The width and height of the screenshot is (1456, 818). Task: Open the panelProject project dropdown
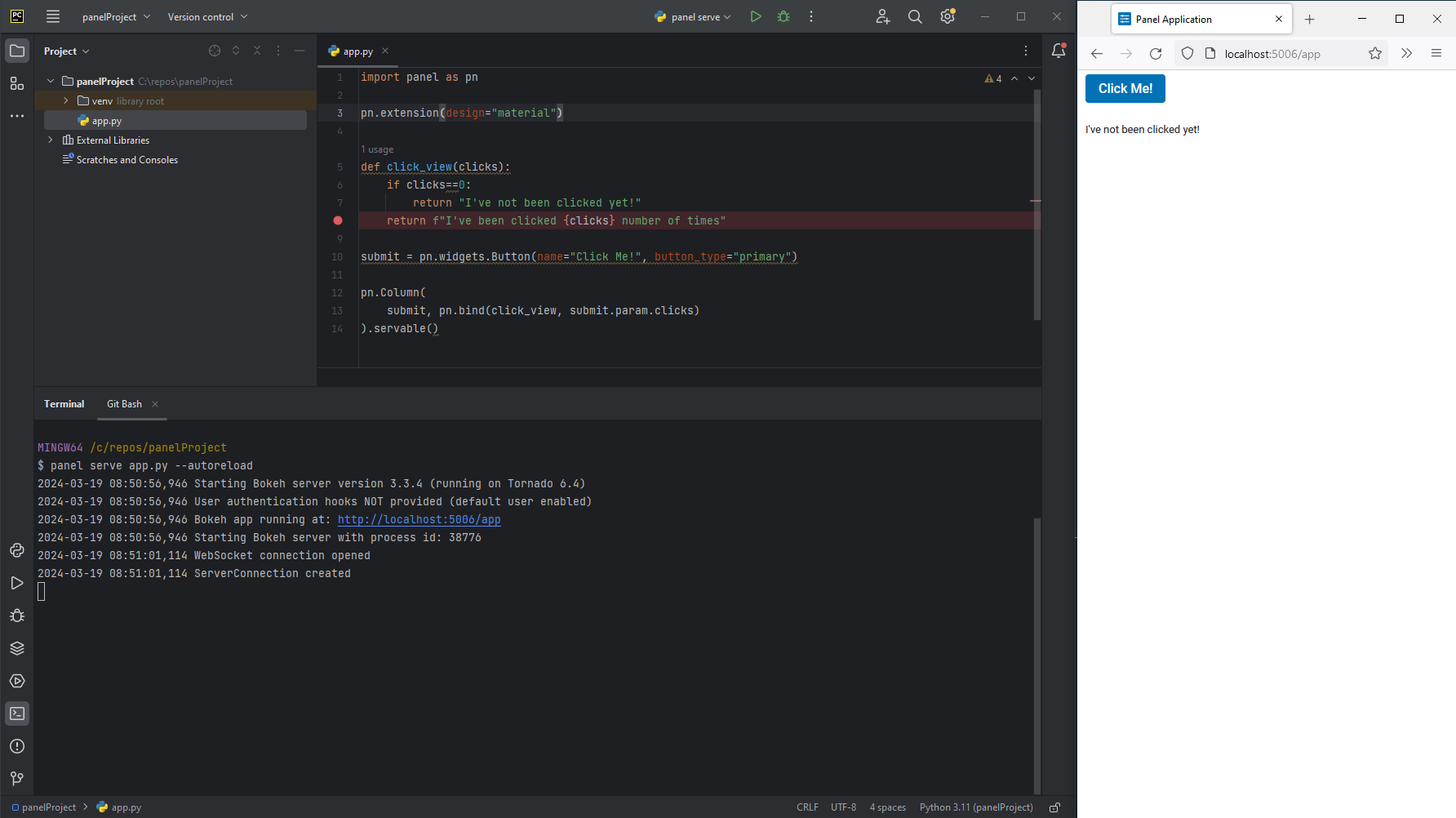point(116,16)
